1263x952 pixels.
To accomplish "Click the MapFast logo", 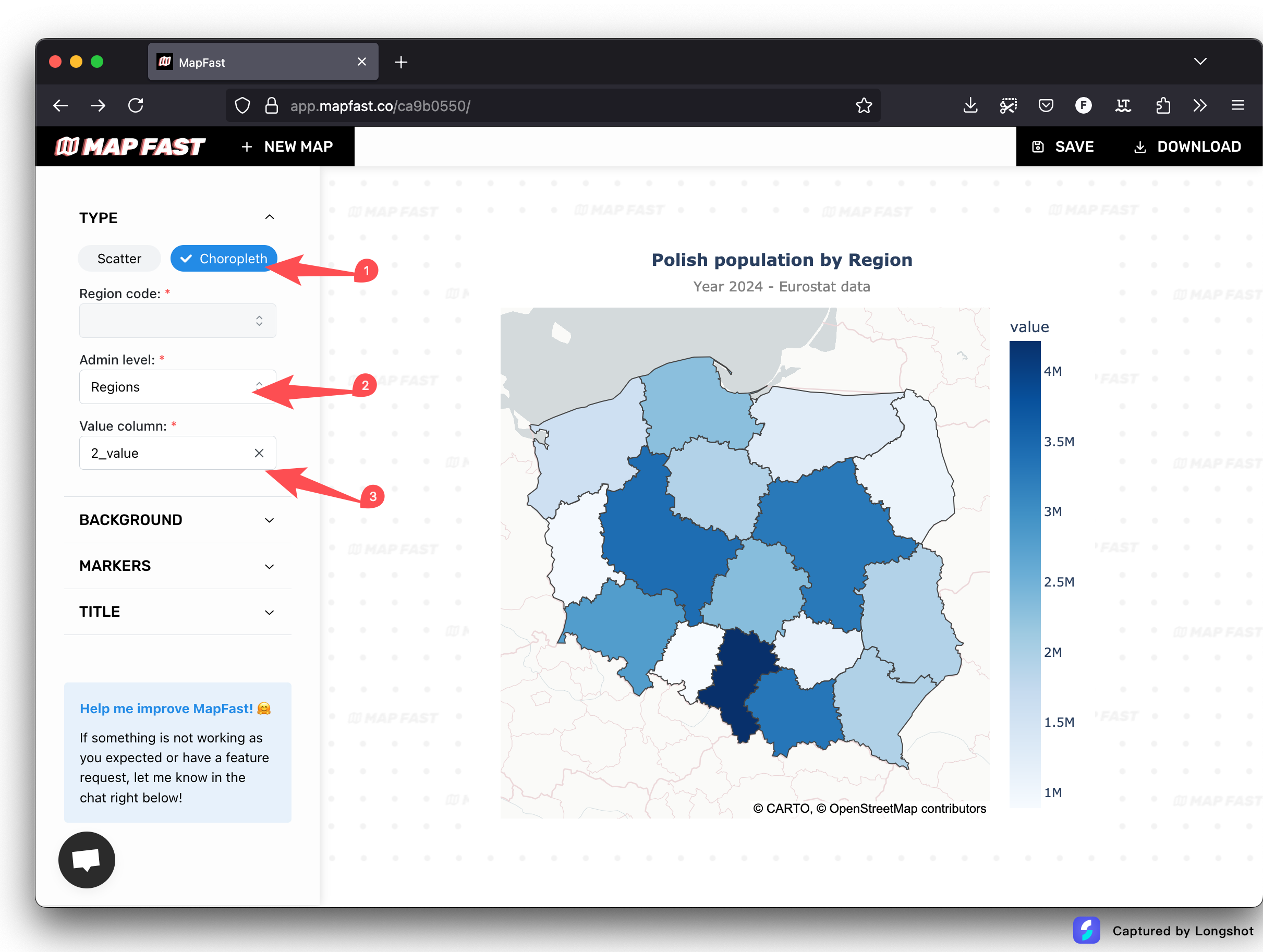I will [x=130, y=147].
